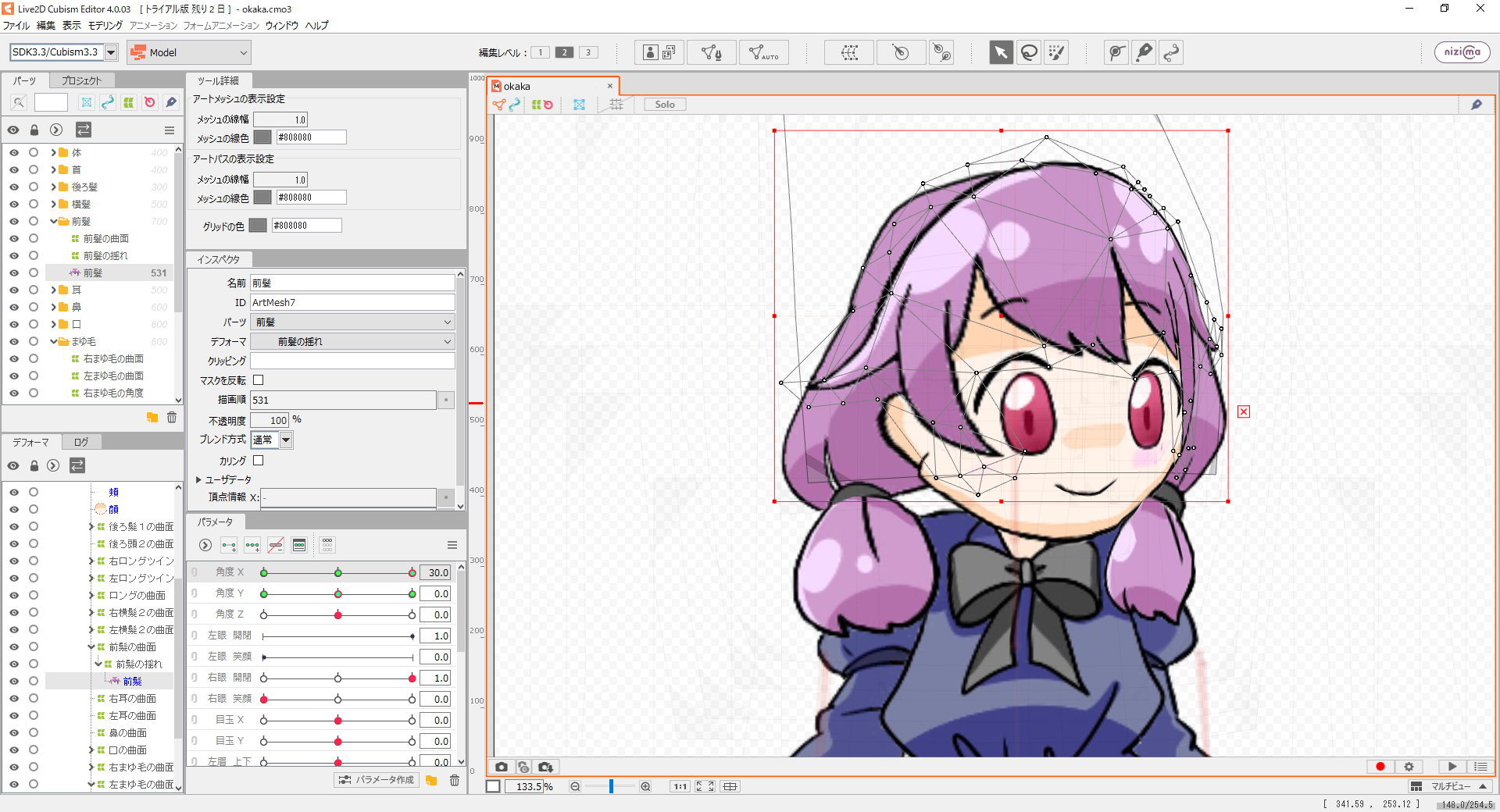Click the create rotation deformer icon
1500x812 pixels.
pos(901,52)
